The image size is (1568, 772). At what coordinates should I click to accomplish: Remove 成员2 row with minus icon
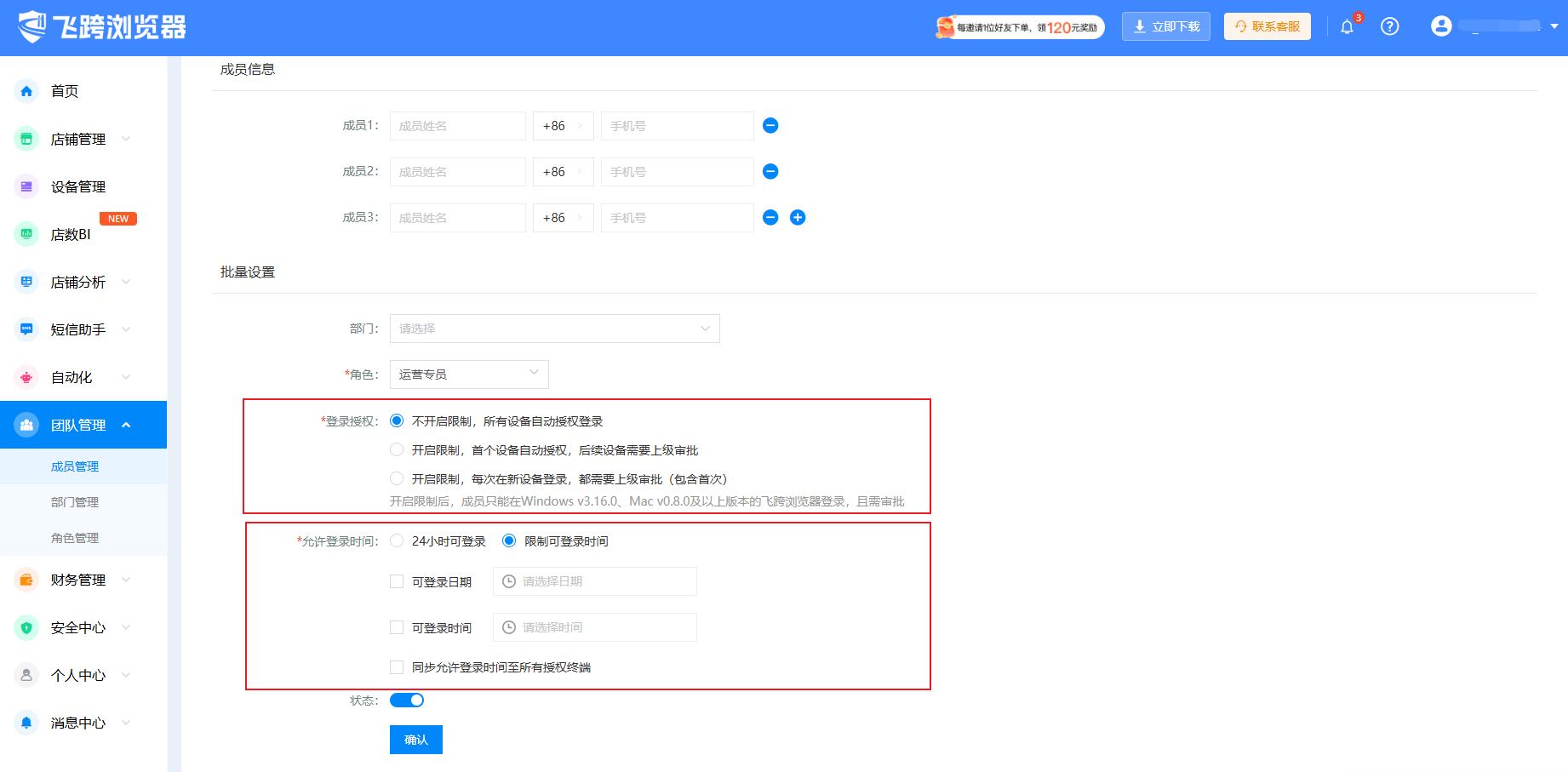(x=770, y=172)
